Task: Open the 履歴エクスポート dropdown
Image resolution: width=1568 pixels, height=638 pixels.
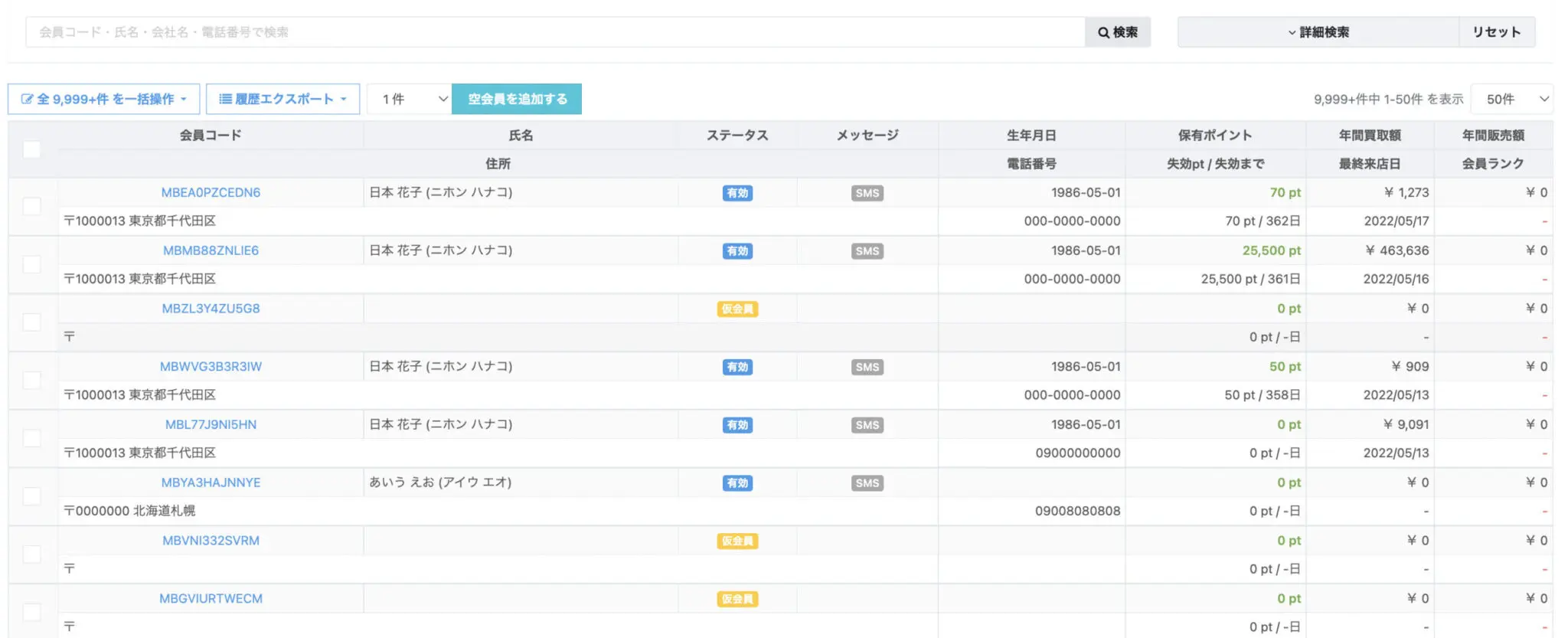Action: pyautogui.click(x=283, y=99)
